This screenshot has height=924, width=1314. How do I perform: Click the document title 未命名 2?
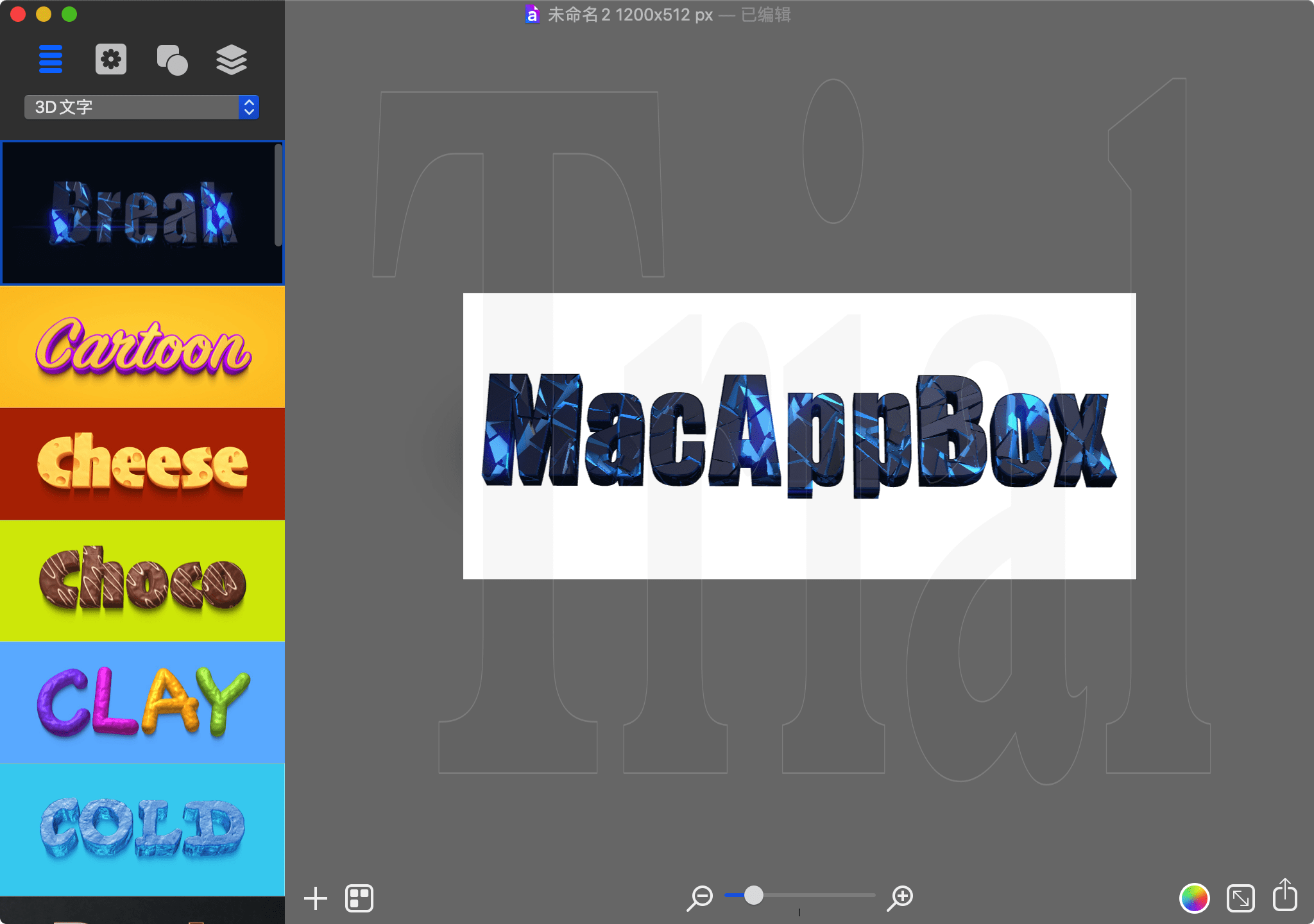tap(578, 14)
